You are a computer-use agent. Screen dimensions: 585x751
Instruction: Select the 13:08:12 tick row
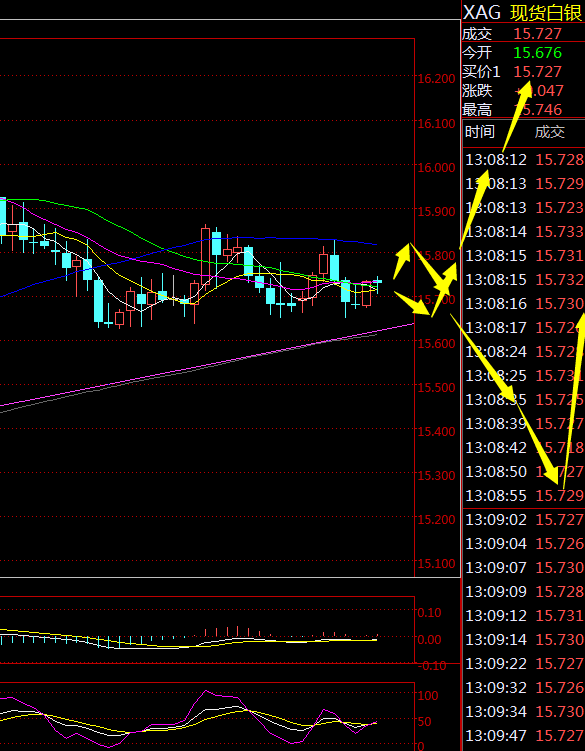pos(524,159)
